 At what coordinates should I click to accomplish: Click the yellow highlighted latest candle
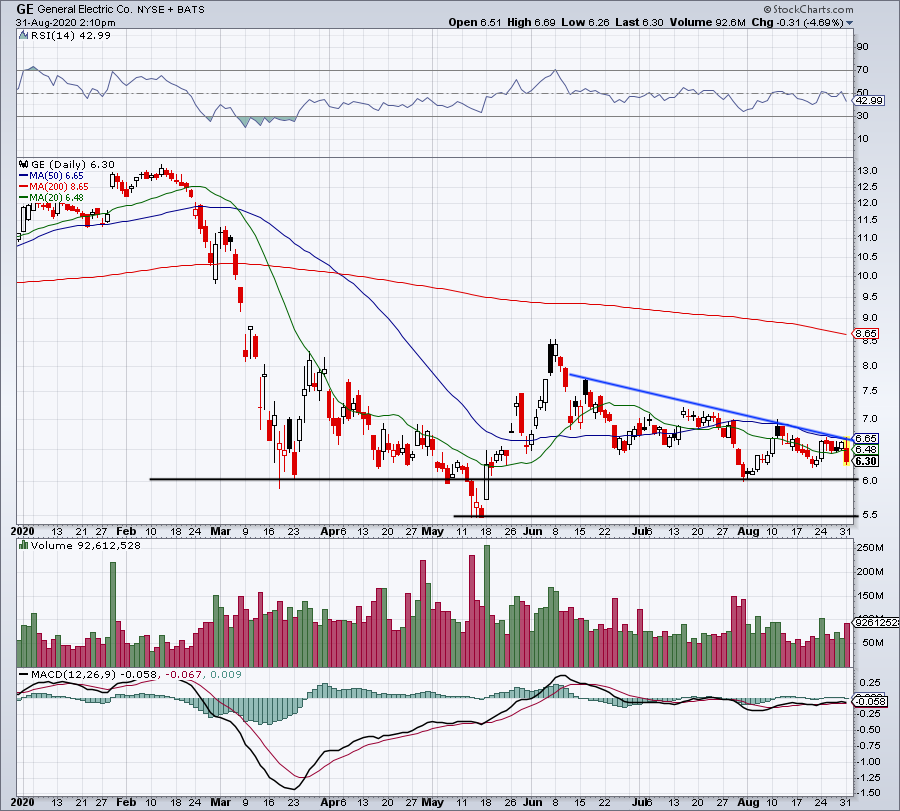click(x=847, y=452)
